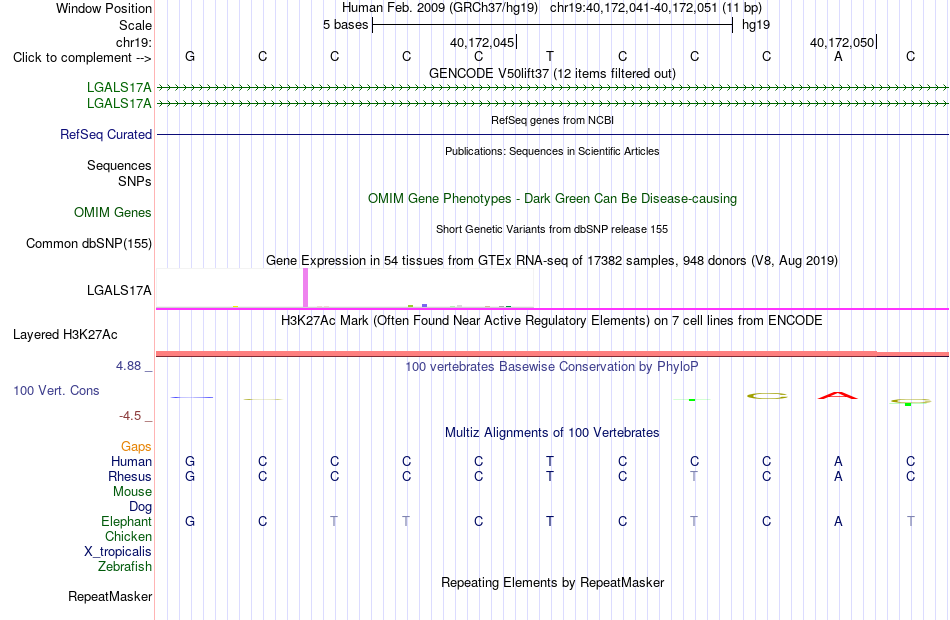950x620 pixels.
Task: Open the first LGALS17A GENCODE transcript label
Action: click(x=119, y=87)
